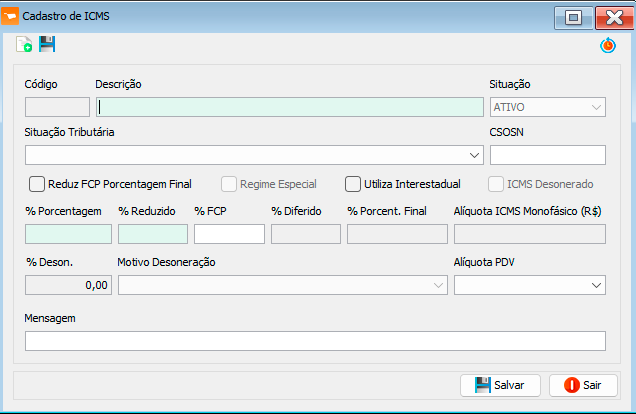Click the Sair button

[583, 385]
